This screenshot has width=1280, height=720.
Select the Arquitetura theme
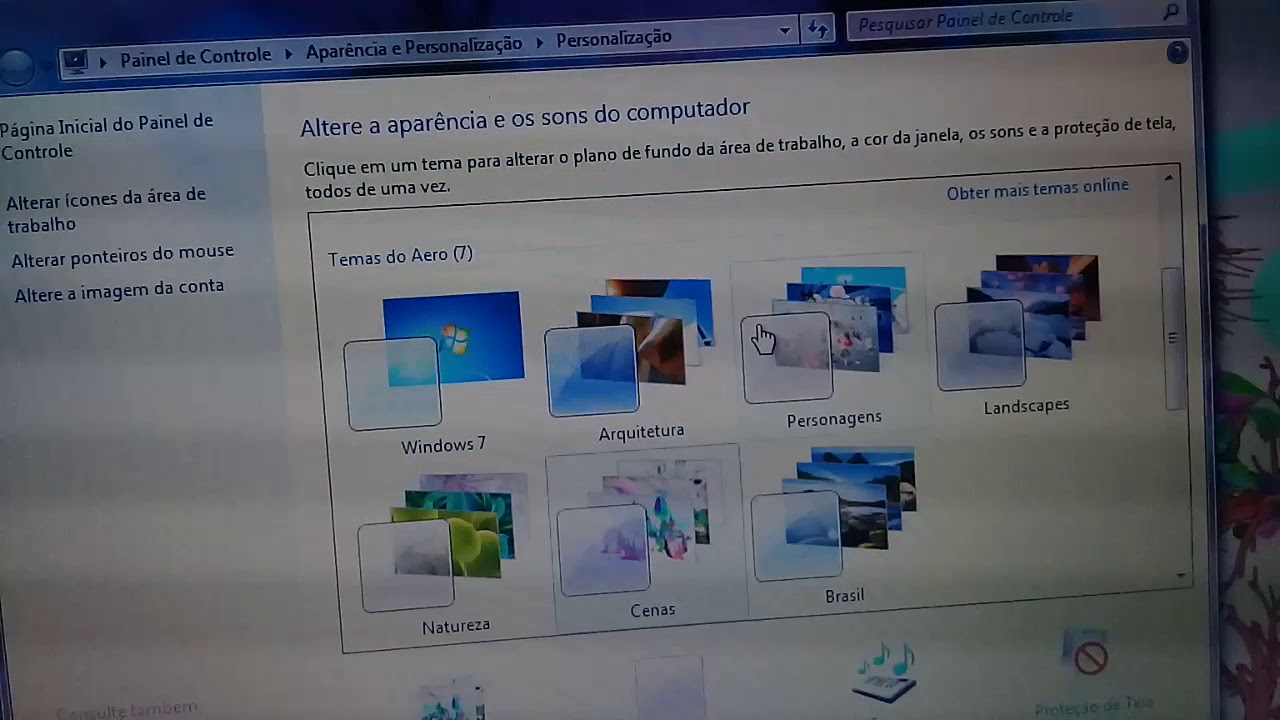[630, 358]
